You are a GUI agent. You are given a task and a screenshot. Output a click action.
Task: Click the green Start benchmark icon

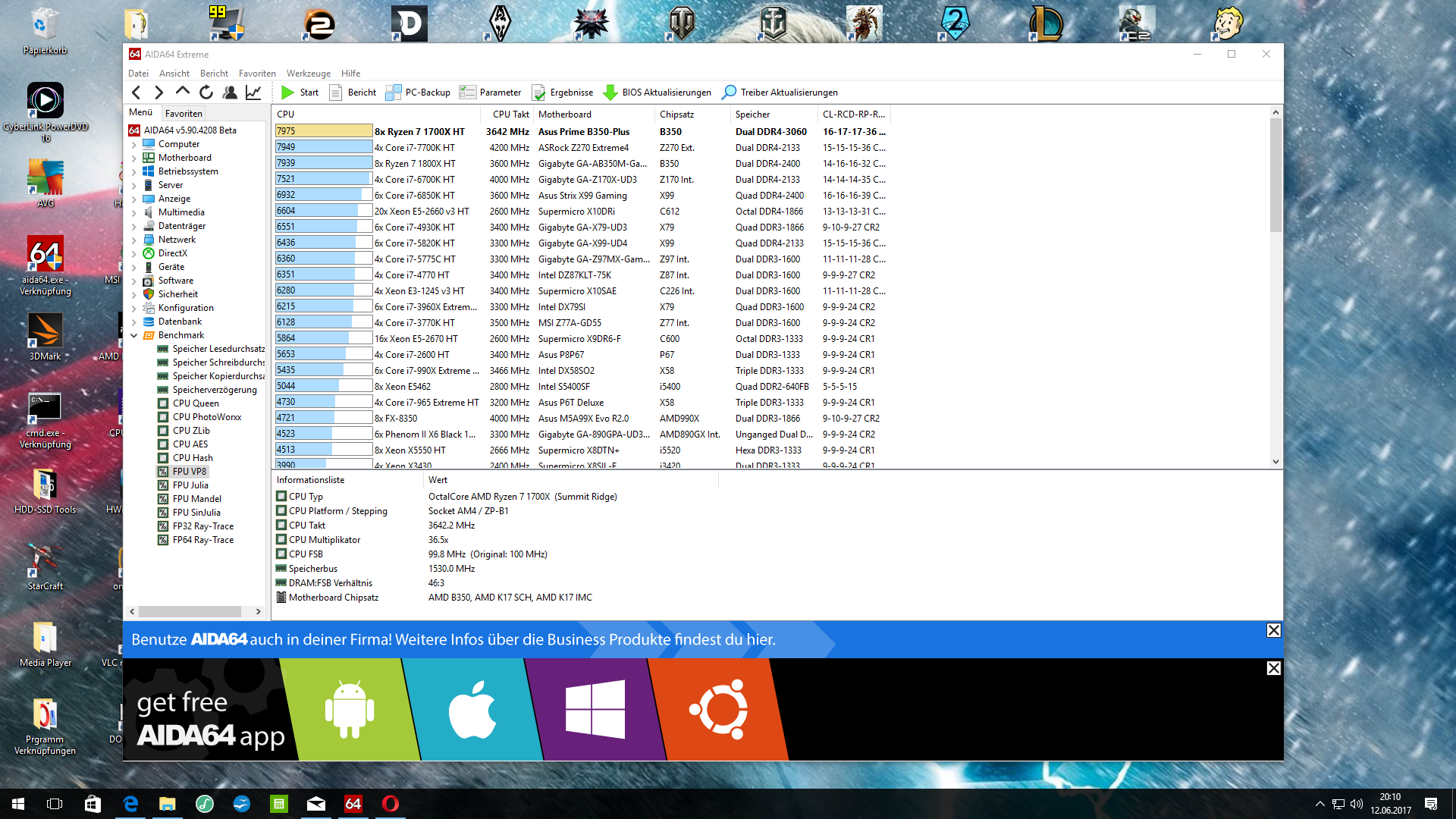click(288, 93)
